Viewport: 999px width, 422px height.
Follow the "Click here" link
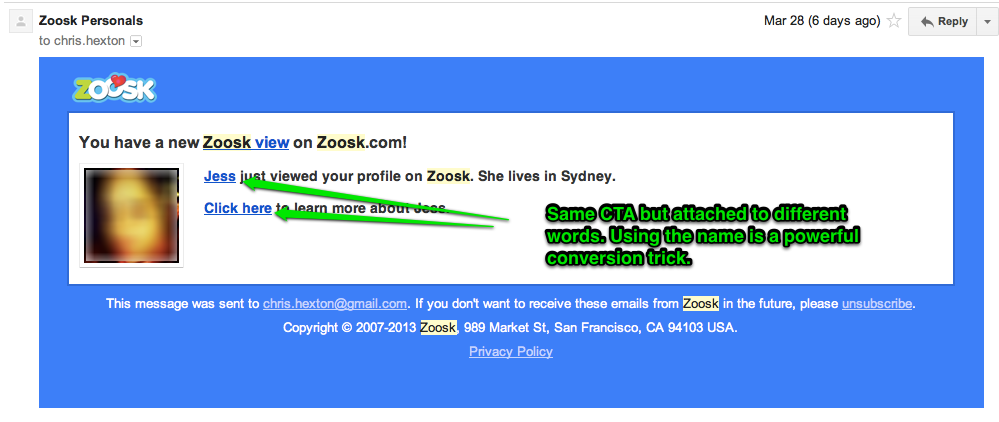point(237,208)
